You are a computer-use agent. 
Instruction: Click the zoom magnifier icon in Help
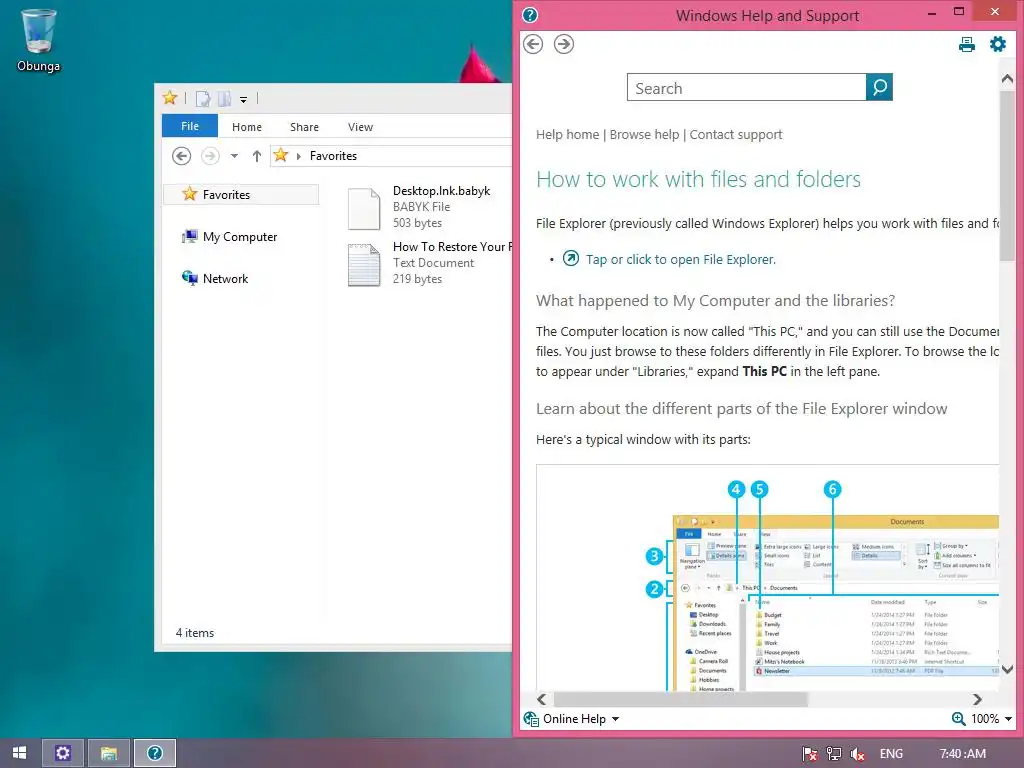(958, 719)
